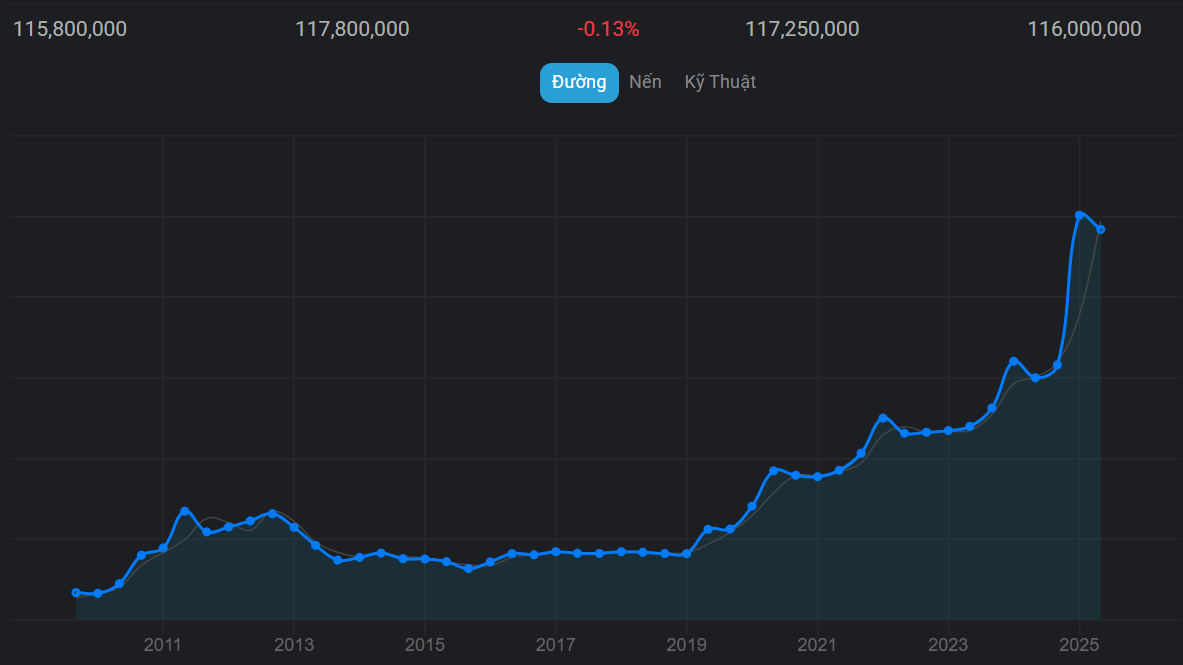Select the peak data point in mid-2011
Image resolution: width=1183 pixels, height=665 pixels.
click(x=185, y=511)
